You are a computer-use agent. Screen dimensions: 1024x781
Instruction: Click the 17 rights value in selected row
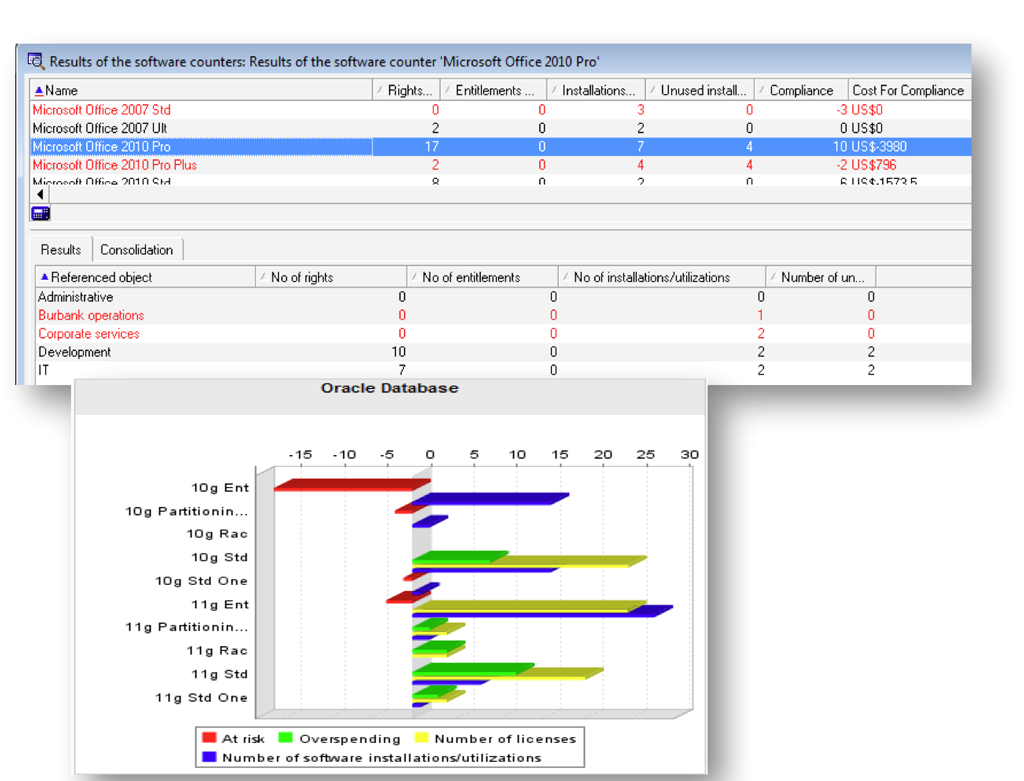[x=432, y=146]
